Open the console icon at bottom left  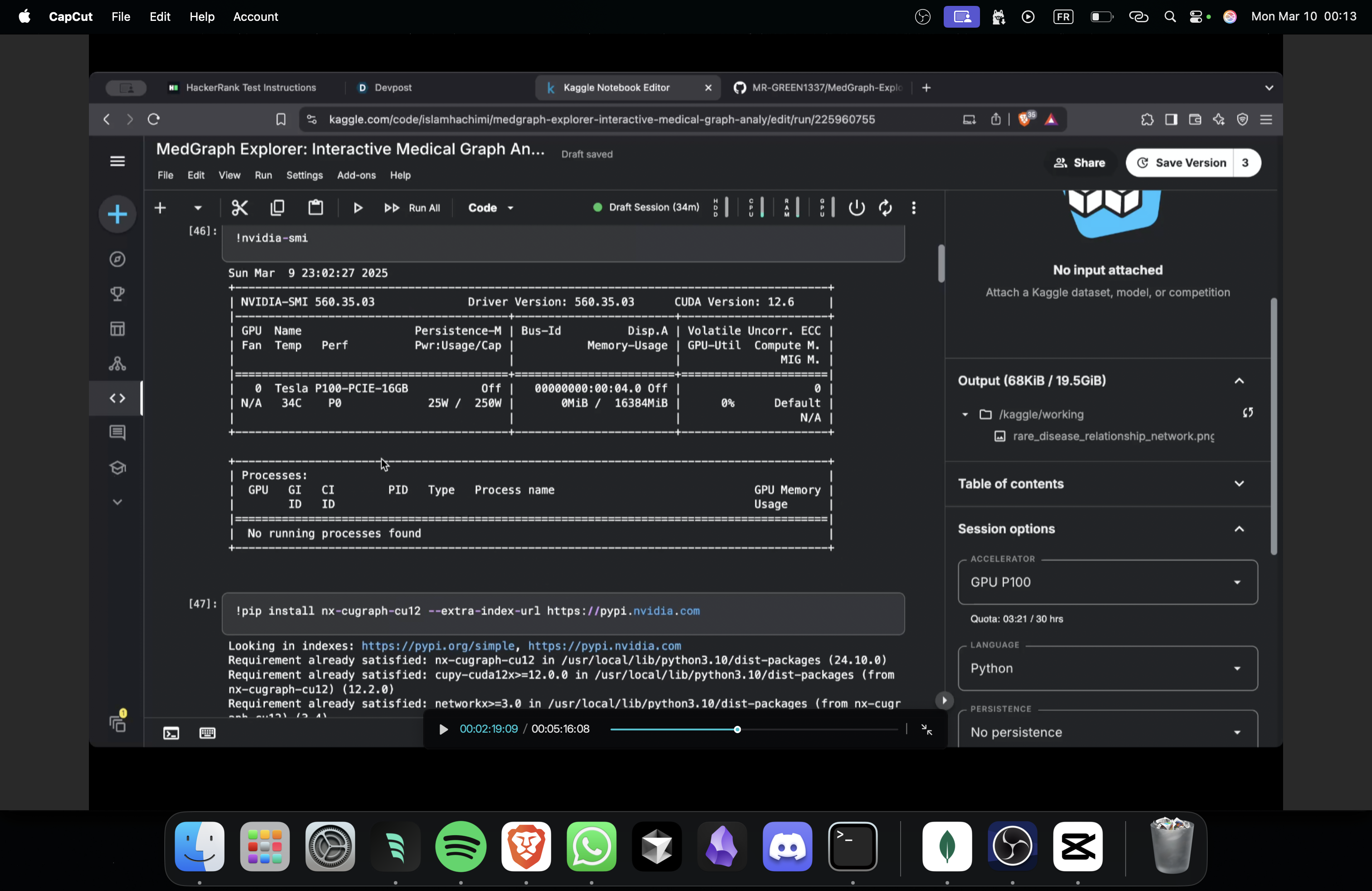[171, 733]
